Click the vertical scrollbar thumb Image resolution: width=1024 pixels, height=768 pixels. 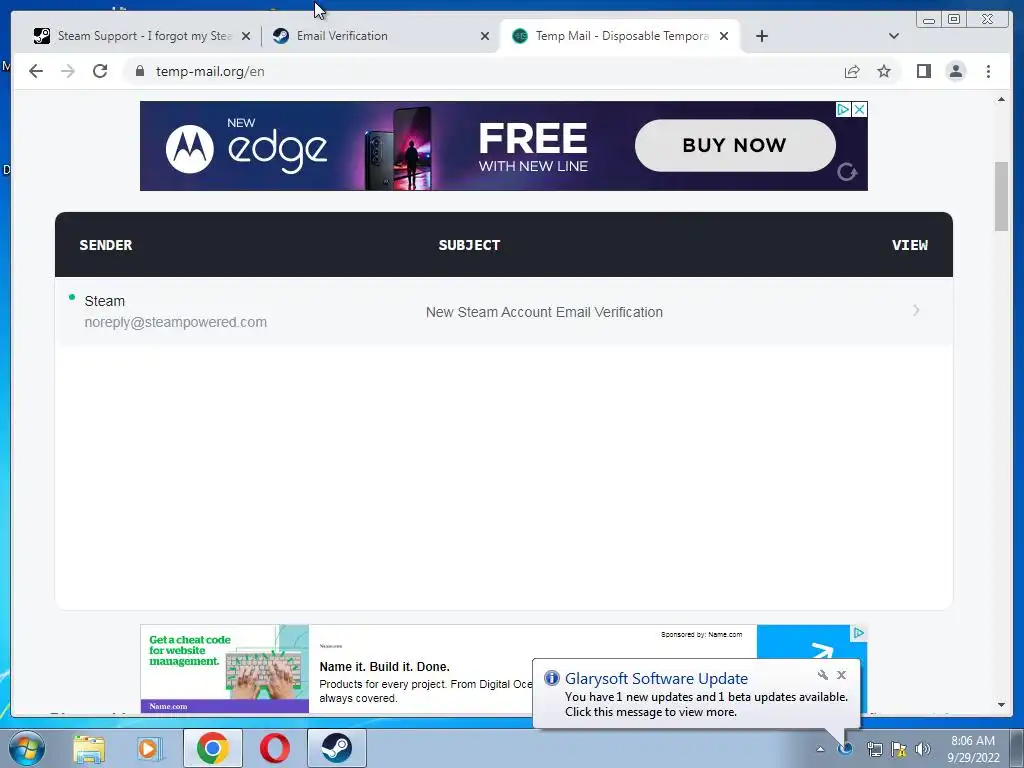[1001, 196]
